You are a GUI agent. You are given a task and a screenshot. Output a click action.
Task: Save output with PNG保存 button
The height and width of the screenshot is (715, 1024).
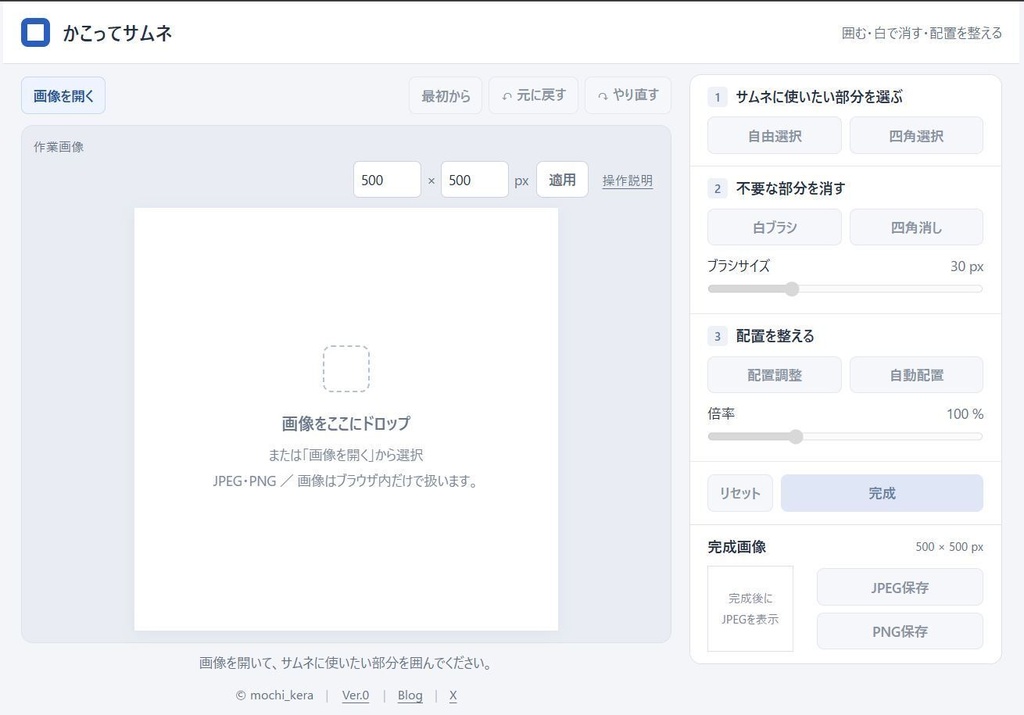tap(900, 631)
